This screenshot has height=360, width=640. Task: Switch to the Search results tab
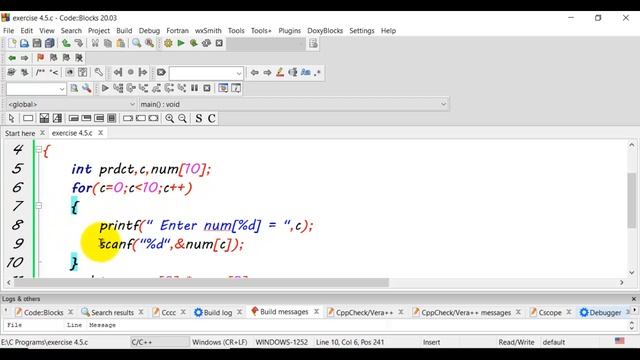tap(112, 312)
